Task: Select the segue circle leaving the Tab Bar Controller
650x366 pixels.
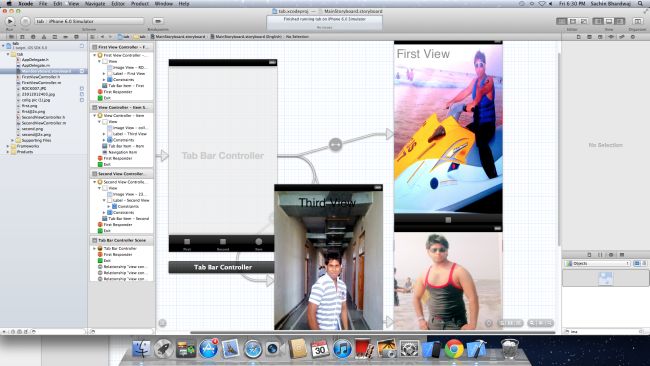Action: (335, 144)
